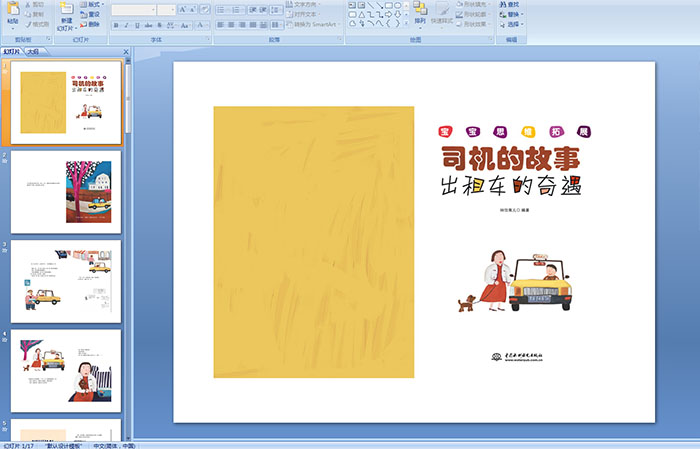Insert a New Slide (新建幻灯片)
This screenshot has height=449, width=700.
click(x=67, y=16)
